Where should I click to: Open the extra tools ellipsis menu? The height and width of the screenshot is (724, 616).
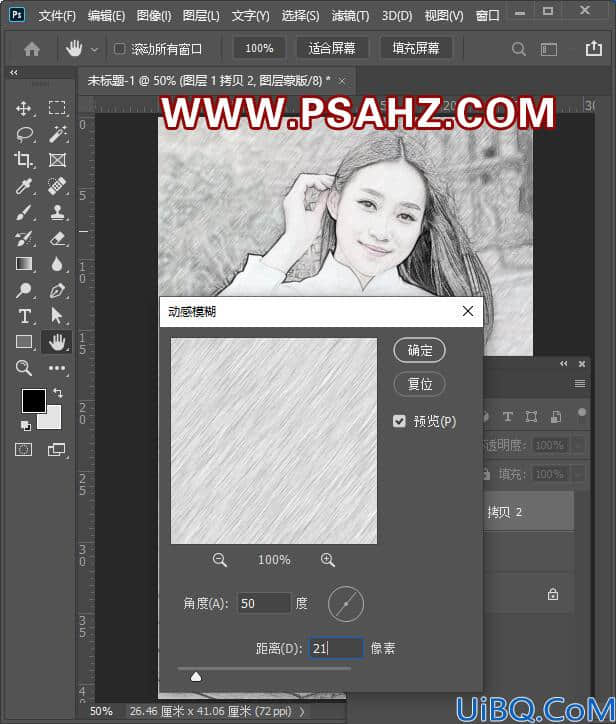click(x=57, y=368)
